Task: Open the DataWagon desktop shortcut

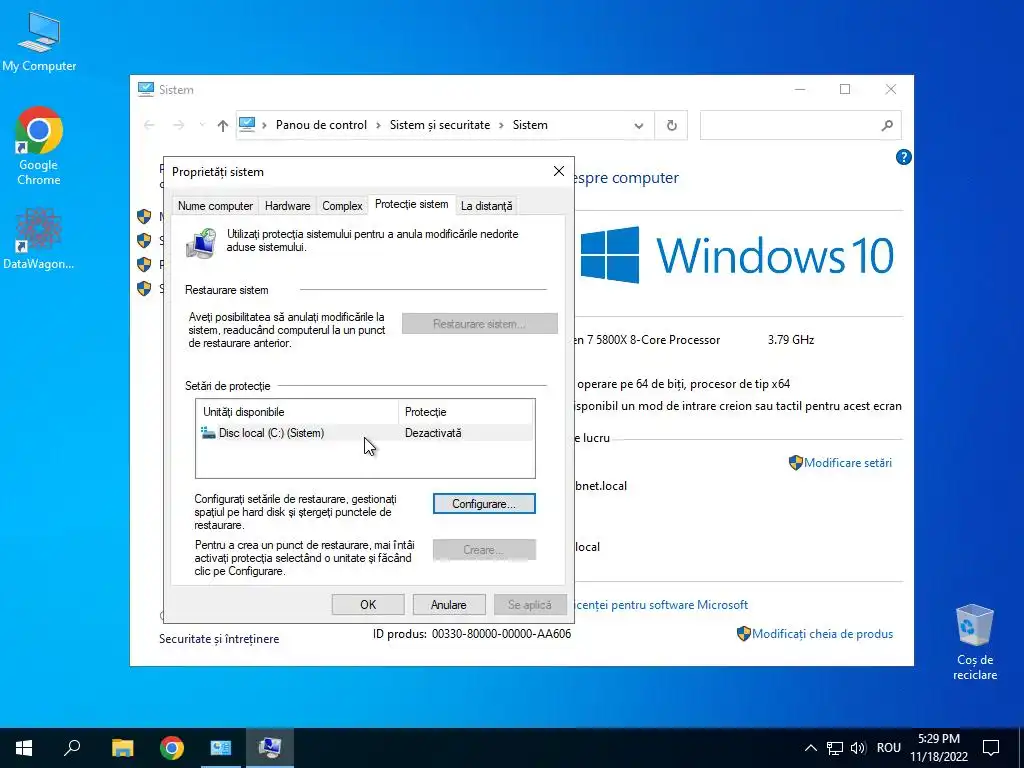Action: [x=39, y=239]
